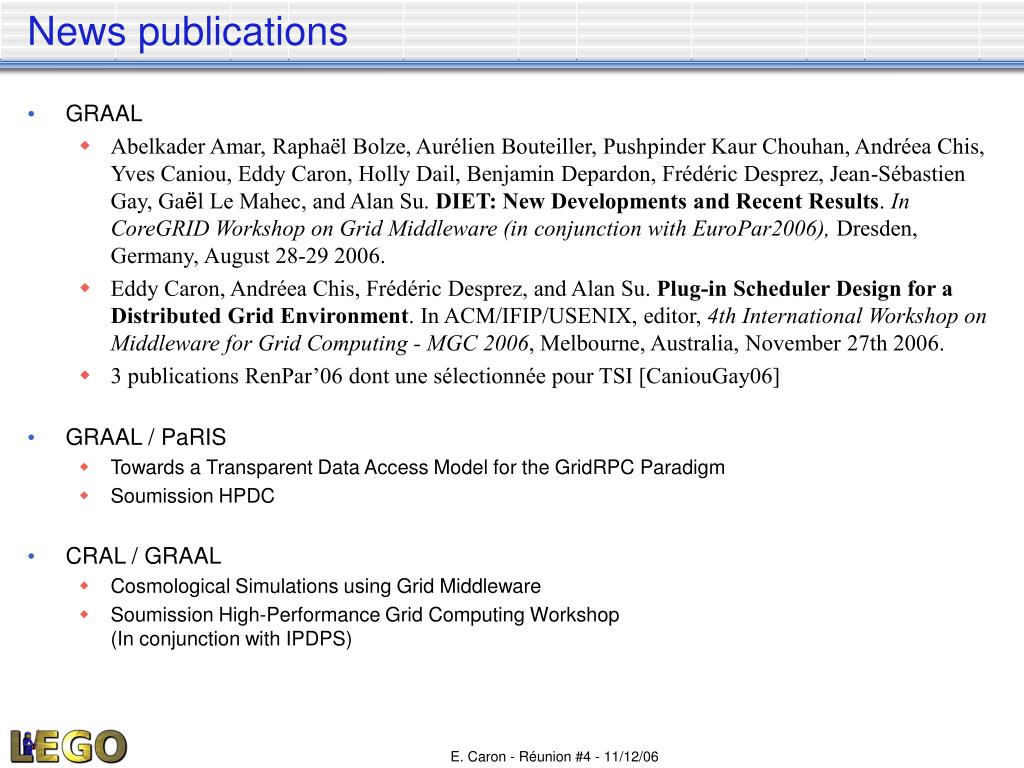Click the red diamond bullet beside 'Abelkader Amar'
Screen dimensions: 1024x768
click(85, 146)
